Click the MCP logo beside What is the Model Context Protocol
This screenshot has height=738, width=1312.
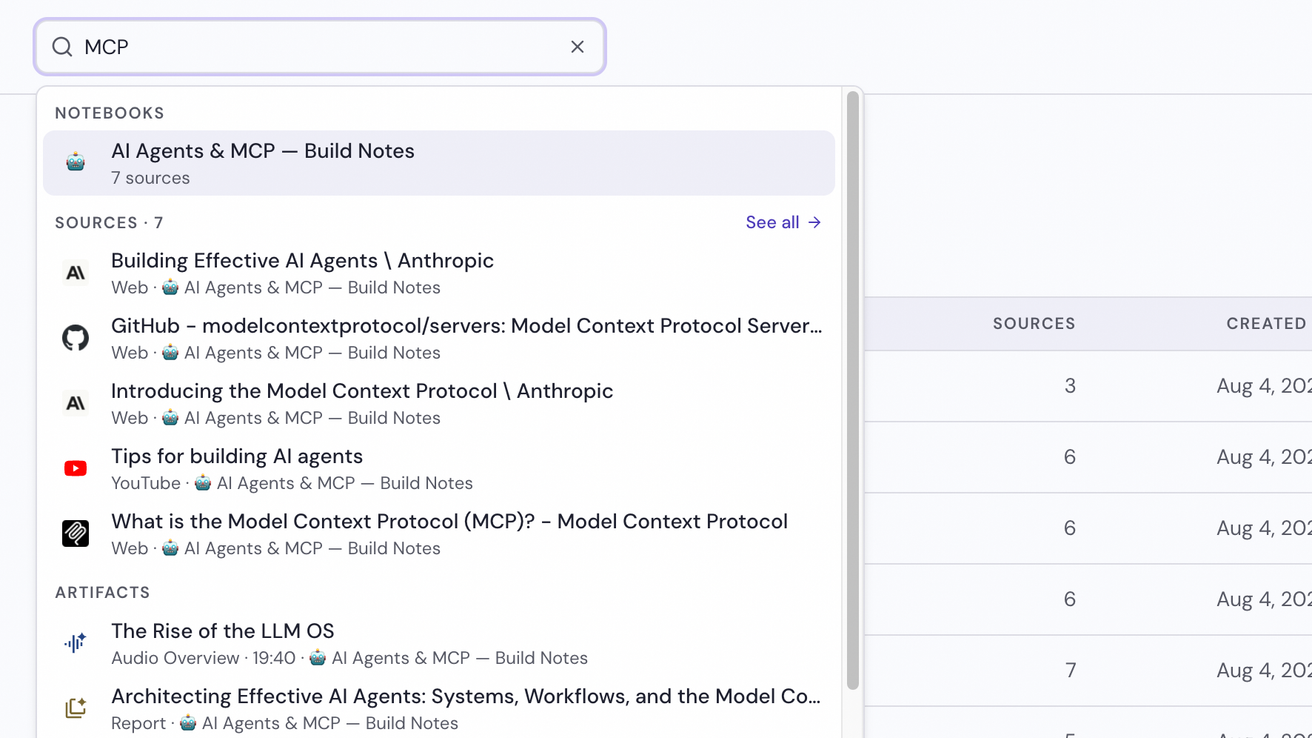(x=75, y=533)
